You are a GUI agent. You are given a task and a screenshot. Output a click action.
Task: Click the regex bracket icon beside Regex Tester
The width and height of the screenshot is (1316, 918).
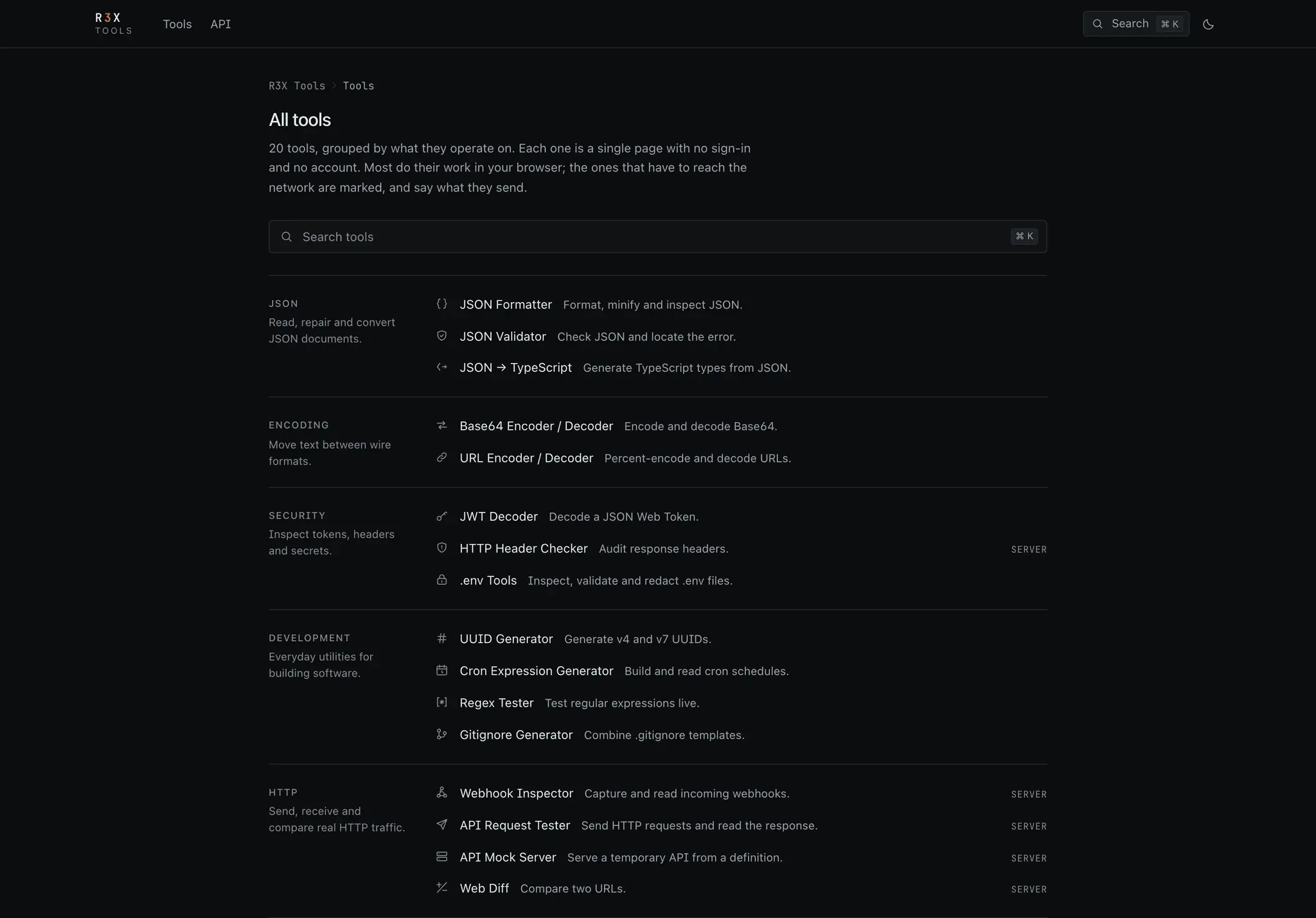click(x=441, y=702)
